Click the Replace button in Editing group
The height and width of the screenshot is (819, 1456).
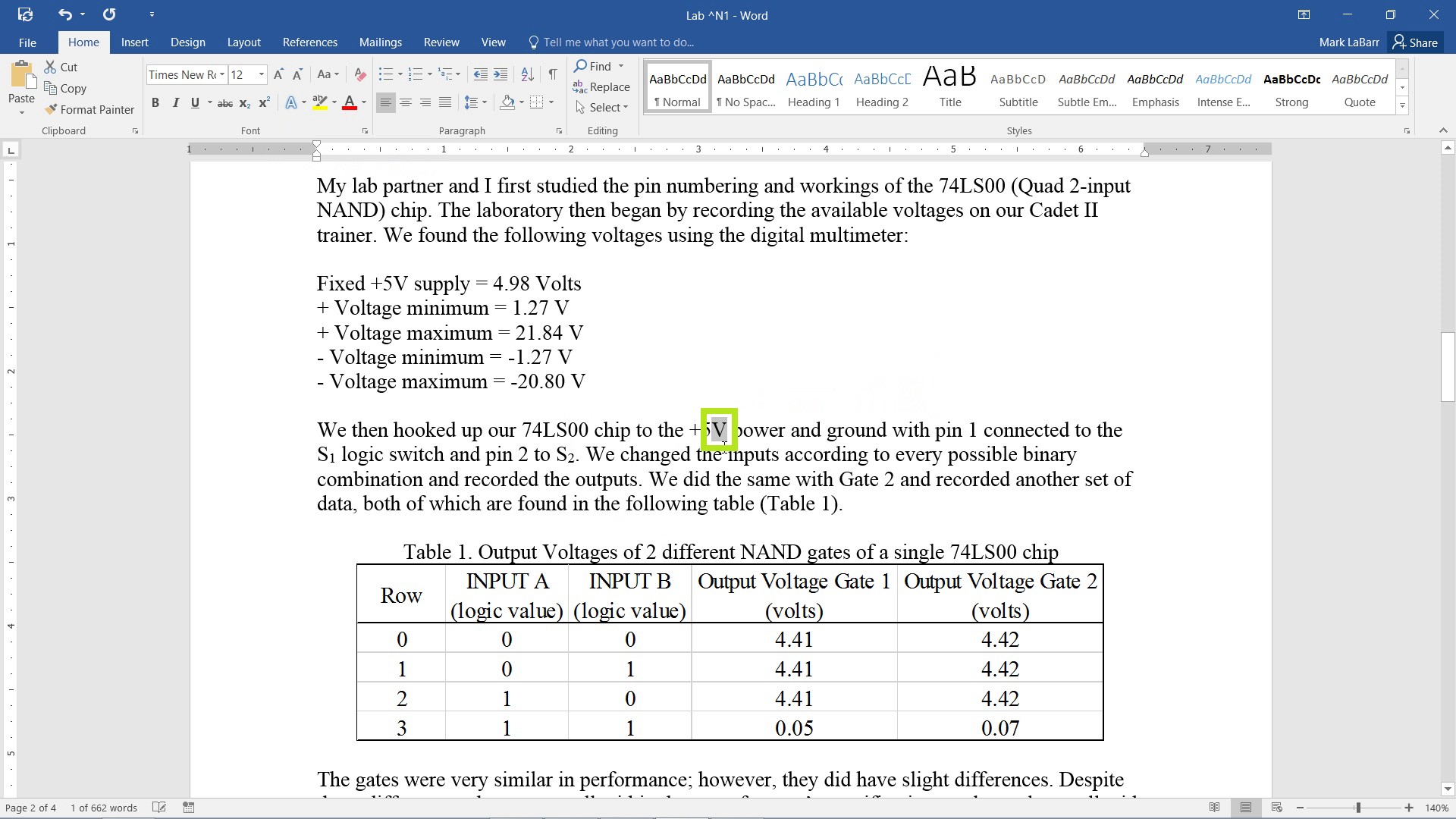(x=610, y=87)
